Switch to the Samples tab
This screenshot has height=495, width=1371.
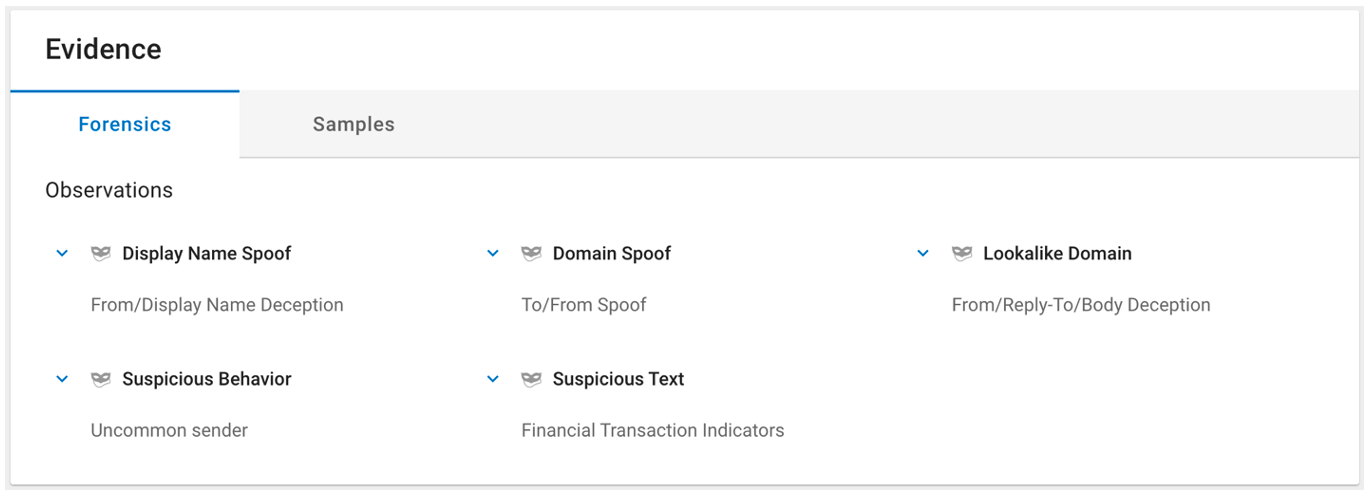[x=354, y=125]
